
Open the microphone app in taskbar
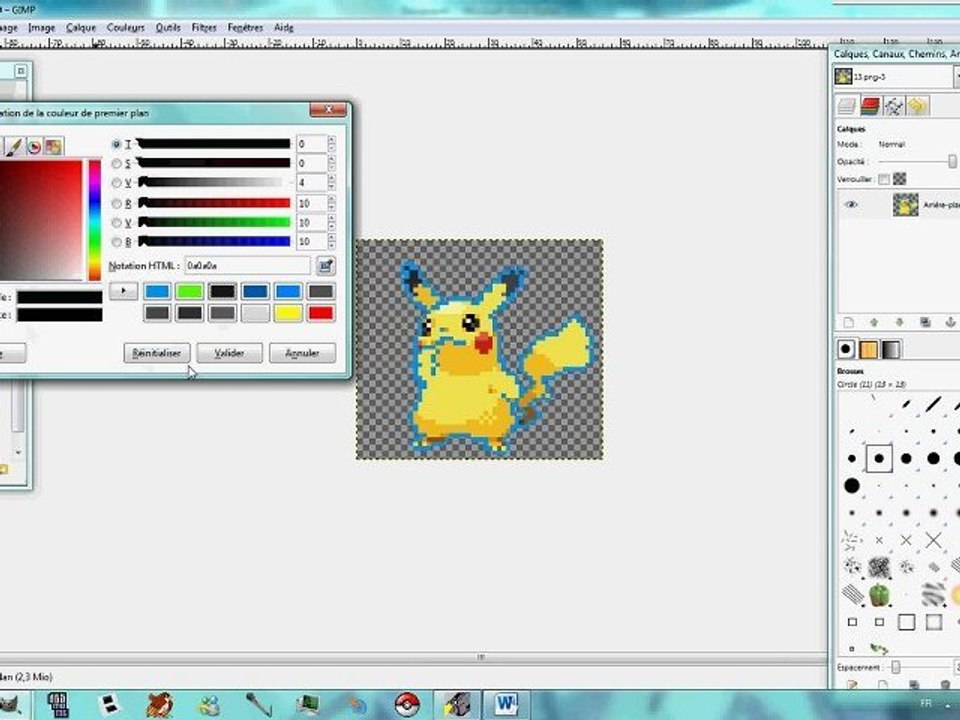coord(258,704)
